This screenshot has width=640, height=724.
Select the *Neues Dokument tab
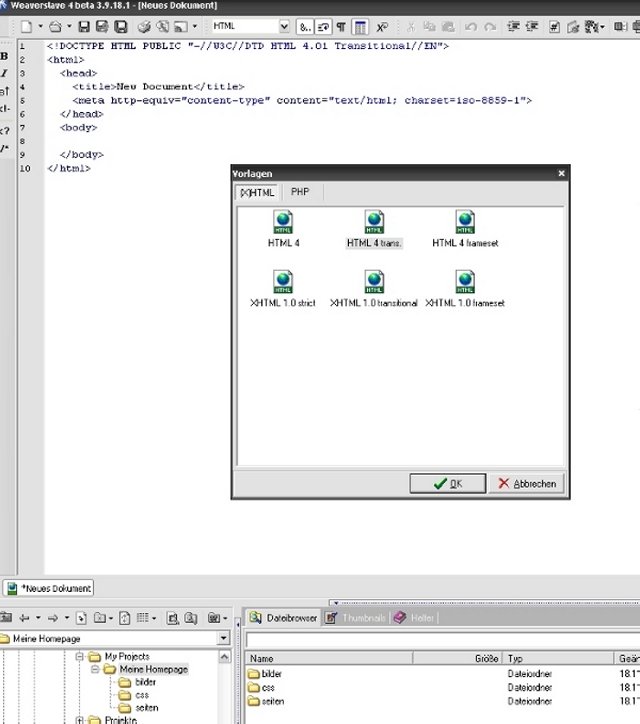[49, 588]
